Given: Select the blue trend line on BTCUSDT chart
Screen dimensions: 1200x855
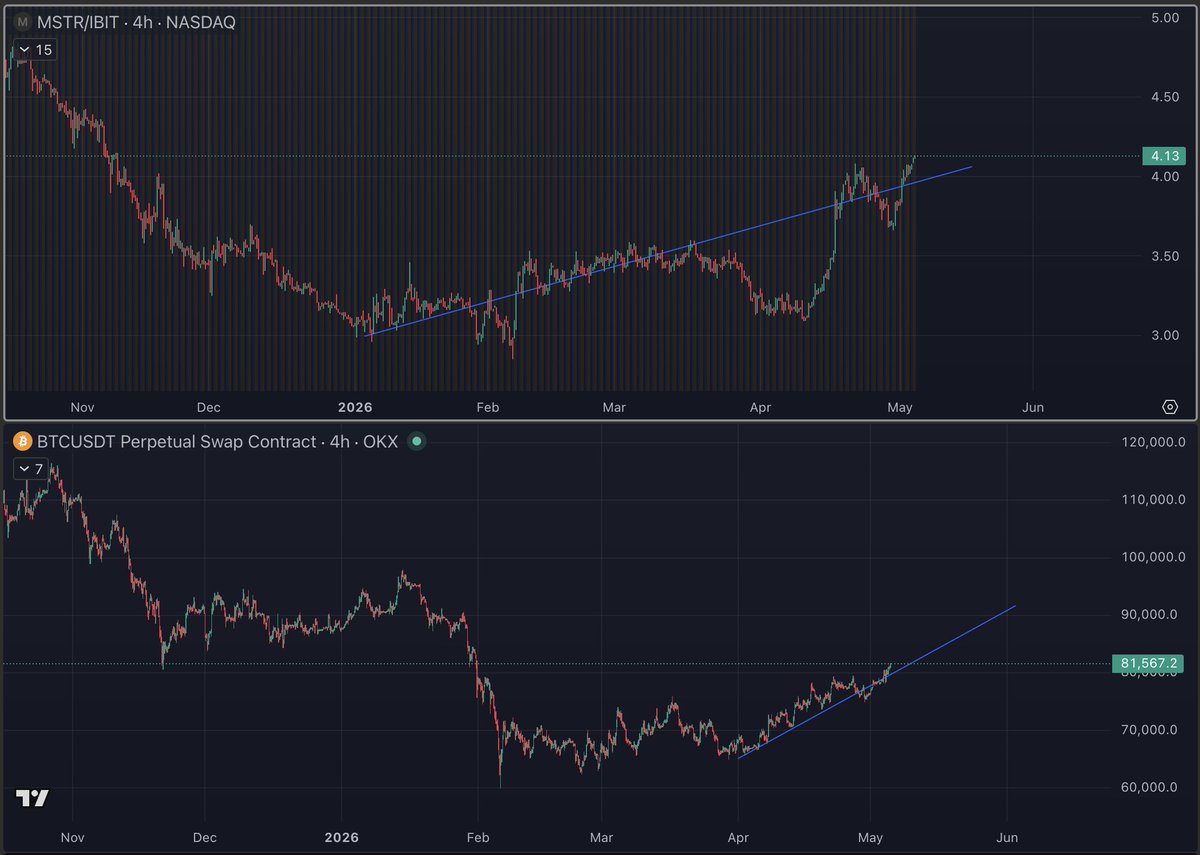Looking at the screenshot, I should (877, 682).
